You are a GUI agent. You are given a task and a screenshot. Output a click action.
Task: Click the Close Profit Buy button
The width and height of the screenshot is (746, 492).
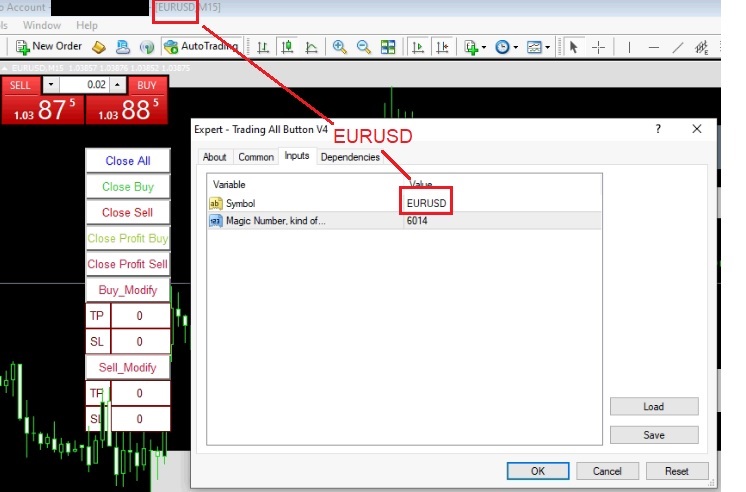pyautogui.click(x=128, y=238)
